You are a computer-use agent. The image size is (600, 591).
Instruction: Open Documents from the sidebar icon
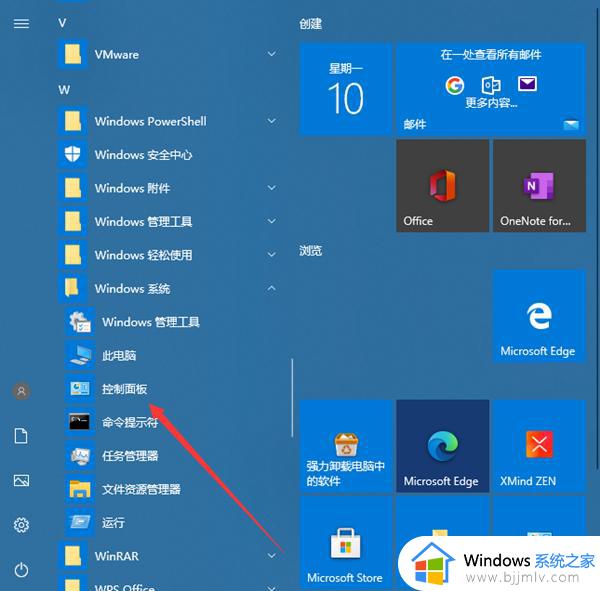(21, 436)
